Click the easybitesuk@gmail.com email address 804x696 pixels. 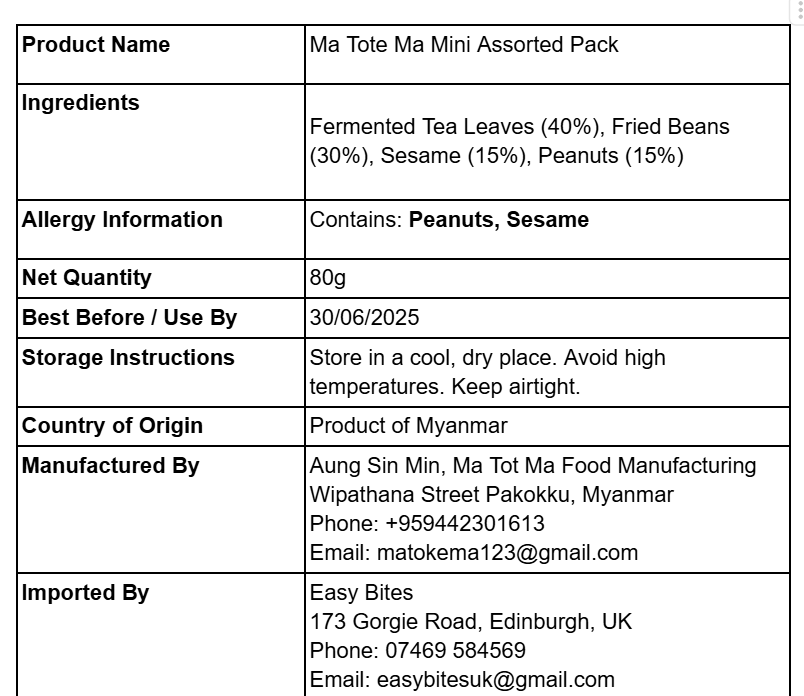tap(495, 680)
